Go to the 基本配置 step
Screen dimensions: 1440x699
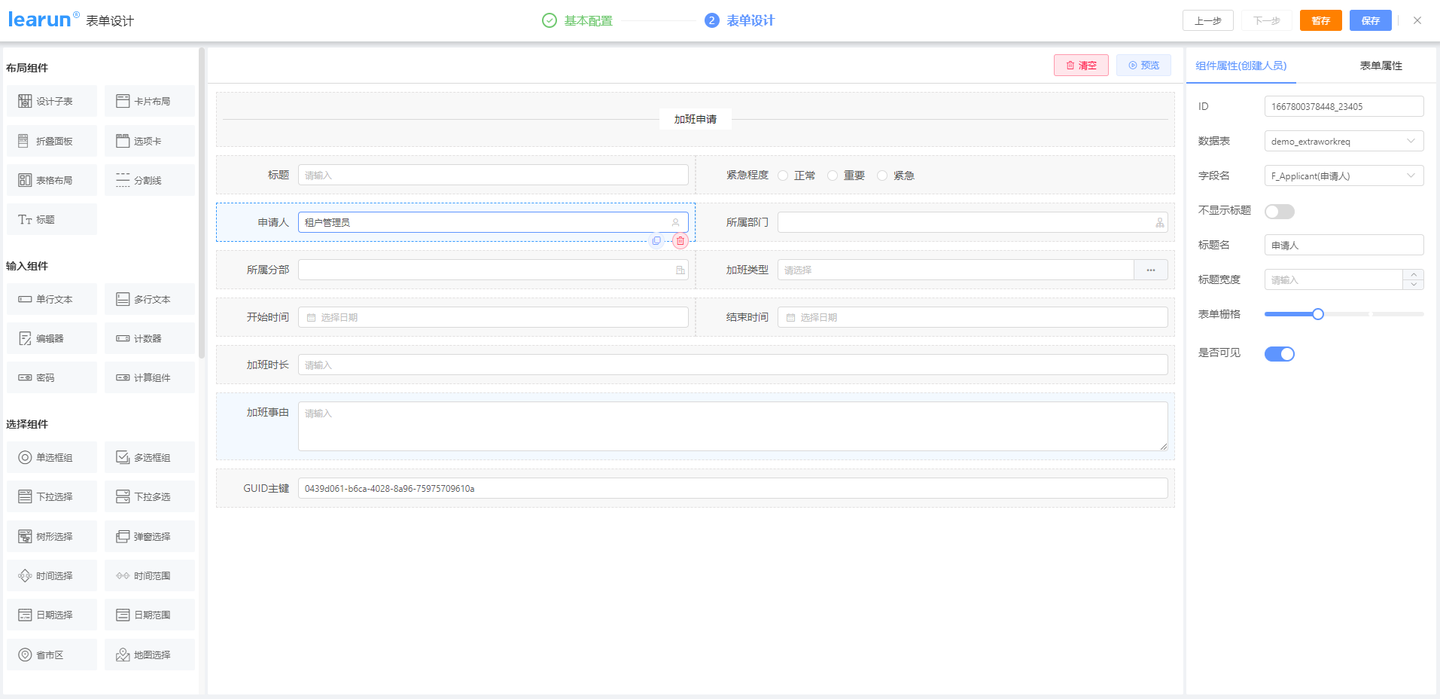point(577,20)
